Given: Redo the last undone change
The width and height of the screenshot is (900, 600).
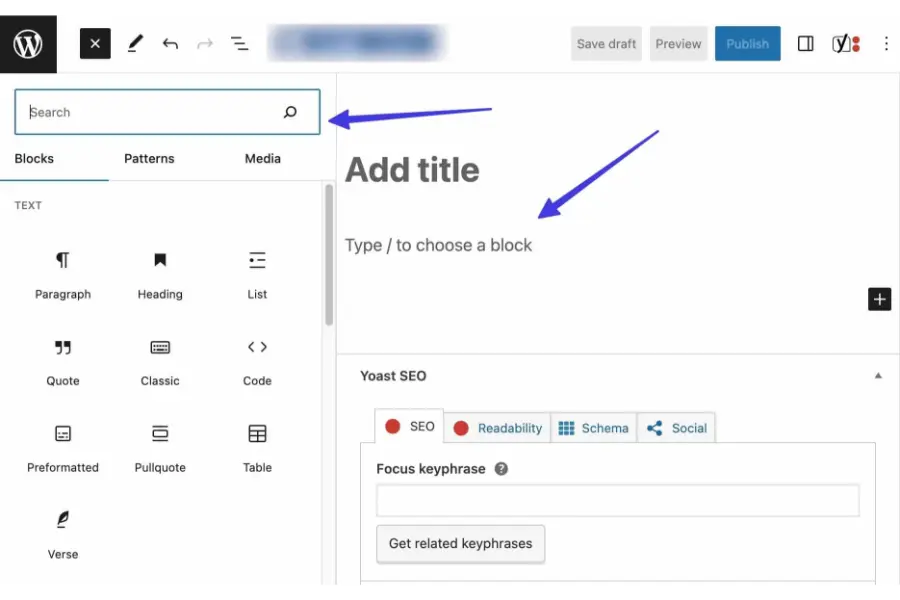Looking at the screenshot, I should [x=205, y=44].
